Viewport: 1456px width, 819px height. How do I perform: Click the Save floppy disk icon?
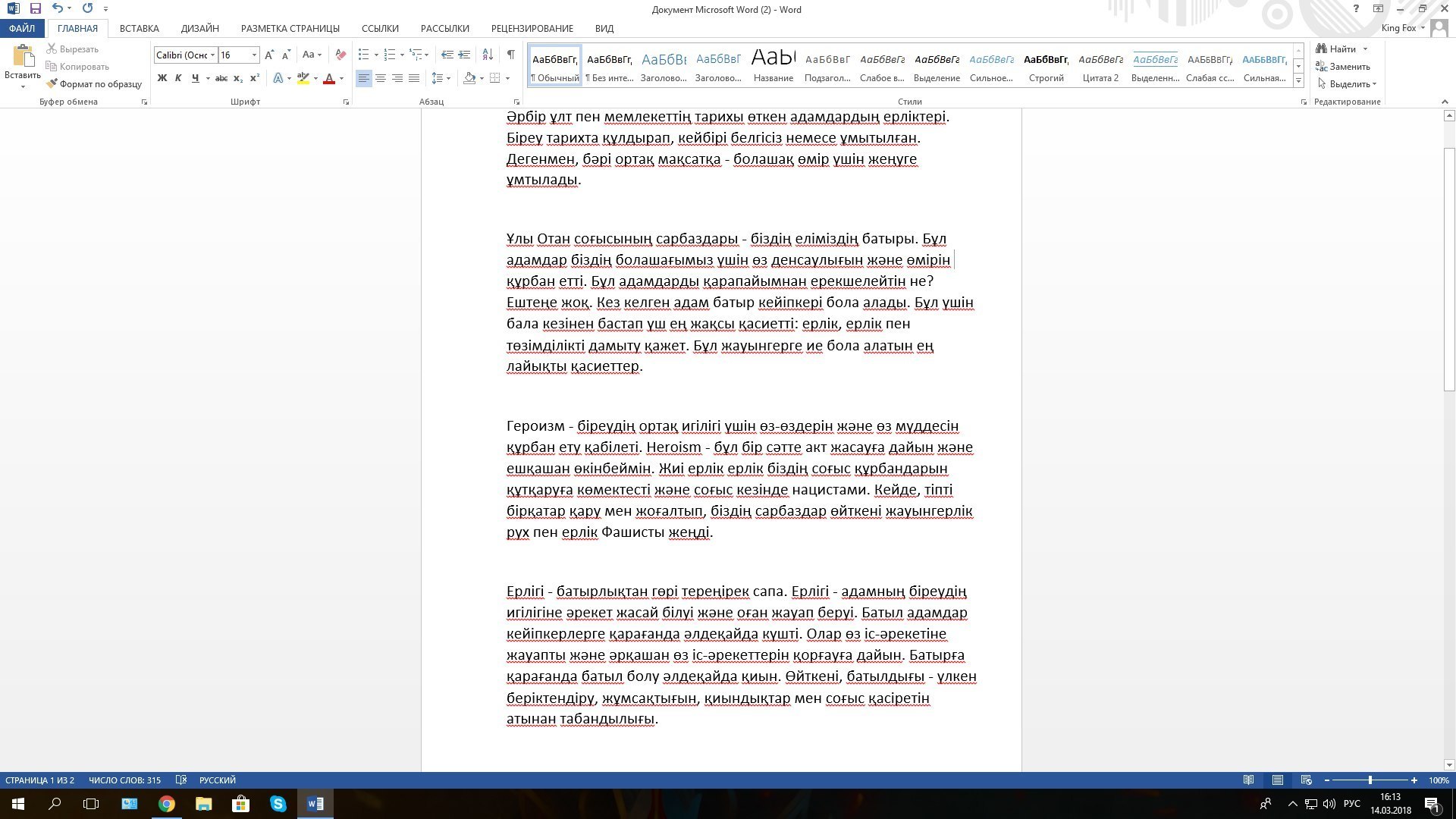pyautogui.click(x=35, y=8)
